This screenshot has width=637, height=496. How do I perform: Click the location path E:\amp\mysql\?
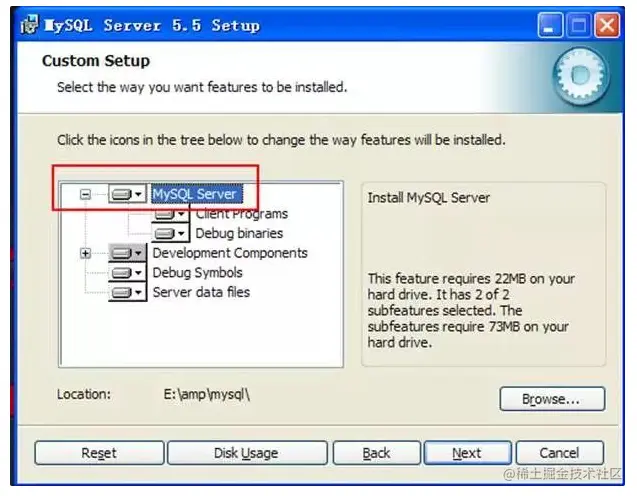tap(207, 394)
